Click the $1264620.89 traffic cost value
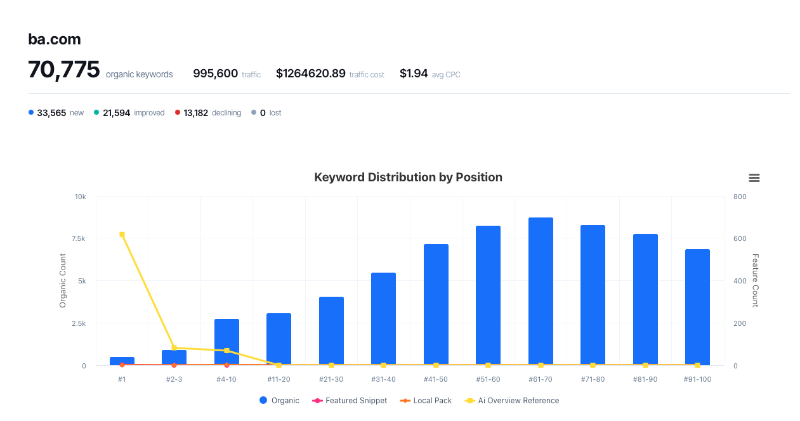This screenshot has width=800, height=421. [311, 73]
